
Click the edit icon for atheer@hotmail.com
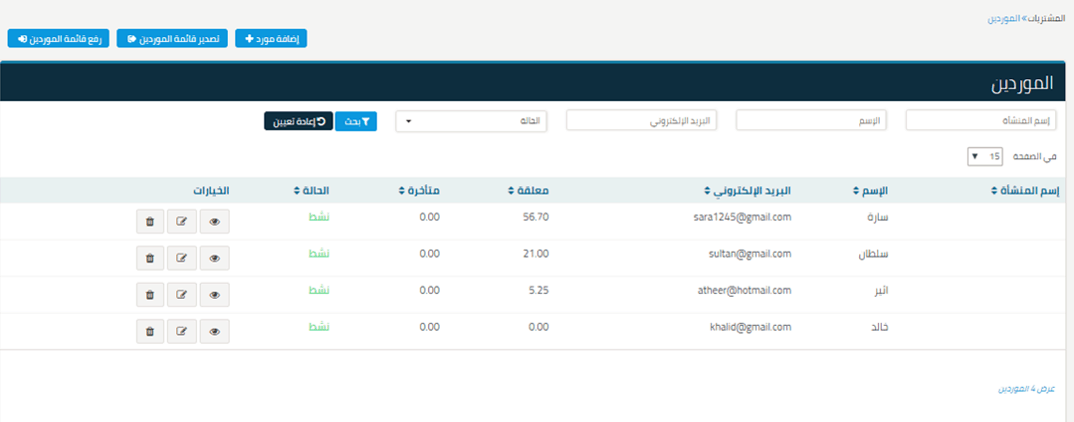182,294
